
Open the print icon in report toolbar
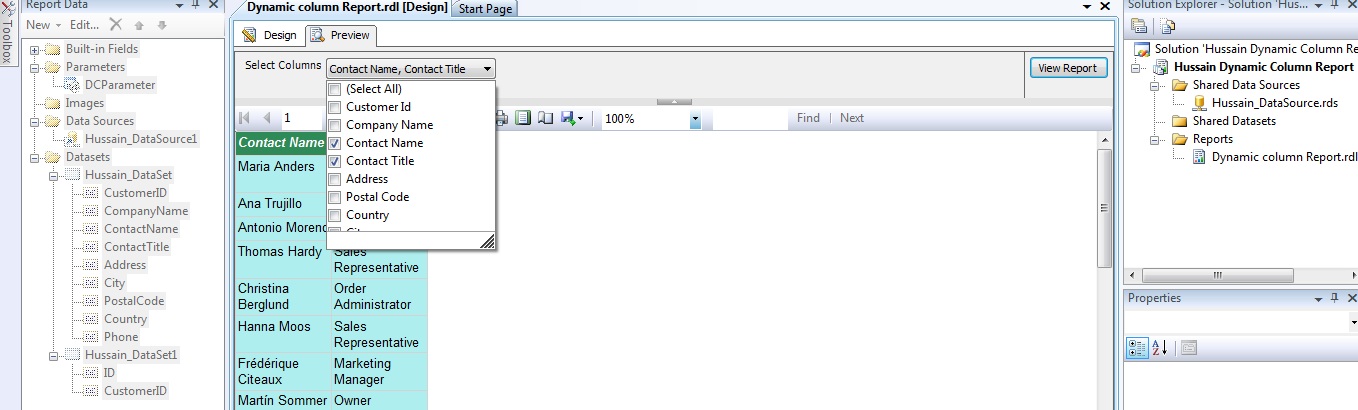pos(503,118)
